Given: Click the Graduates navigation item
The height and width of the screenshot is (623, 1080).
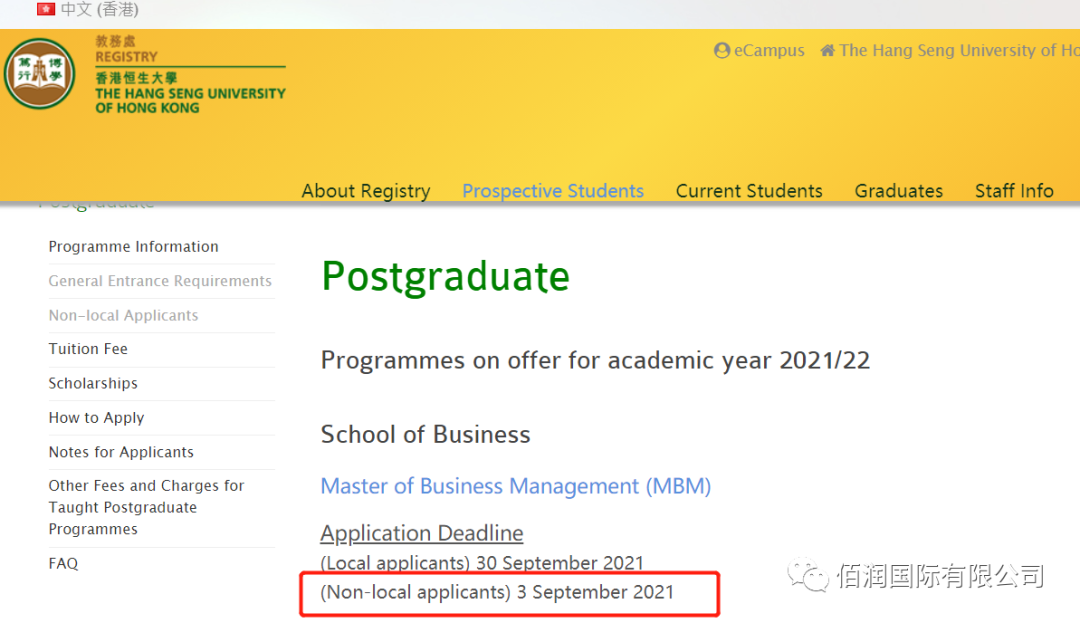Looking at the screenshot, I should [x=898, y=190].
